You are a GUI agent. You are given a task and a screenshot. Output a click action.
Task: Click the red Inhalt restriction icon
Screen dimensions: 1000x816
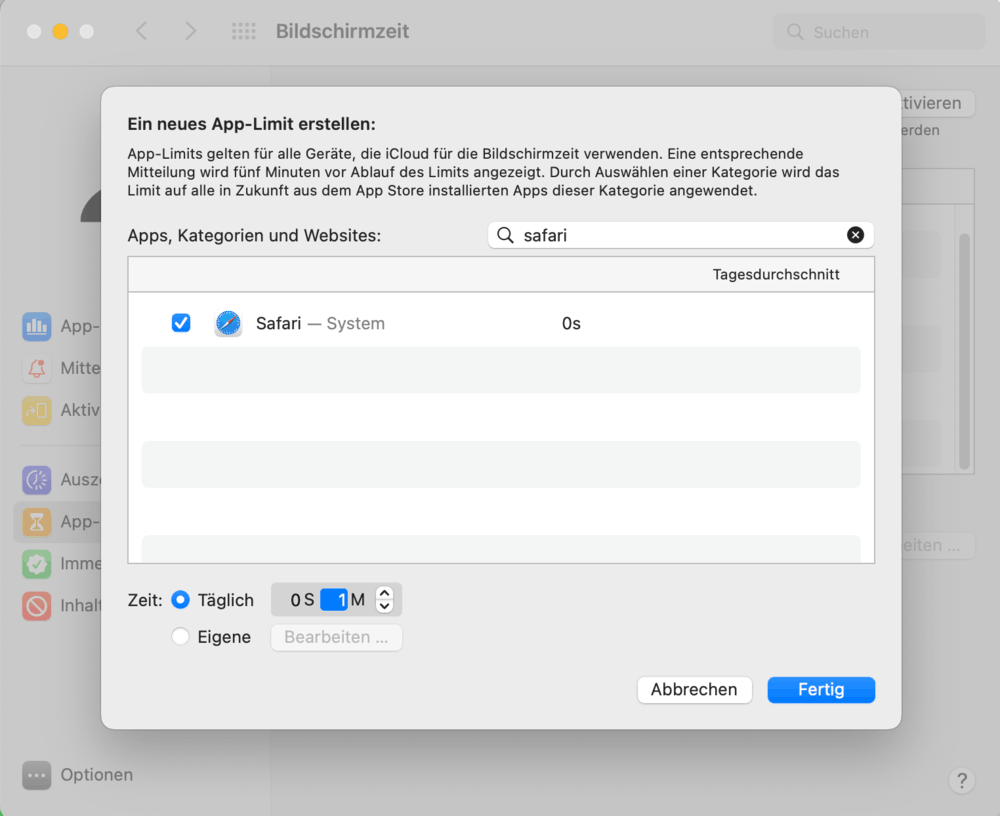pos(37,605)
